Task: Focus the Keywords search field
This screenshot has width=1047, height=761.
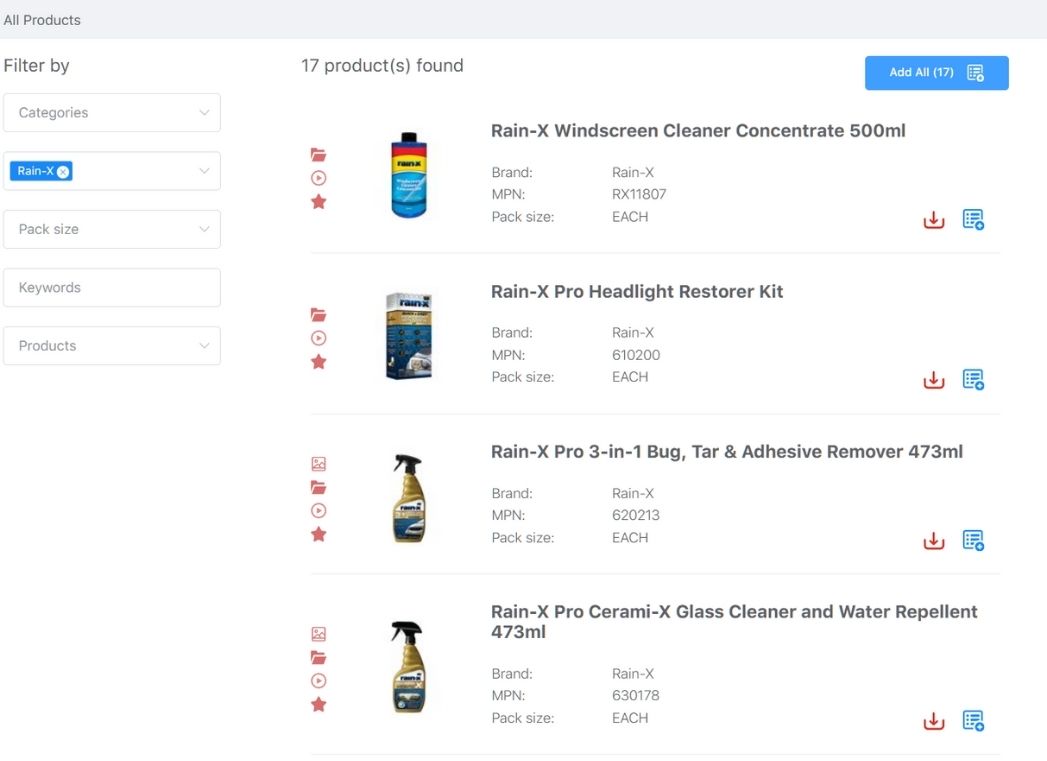Action: pyautogui.click(x=112, y=288)
